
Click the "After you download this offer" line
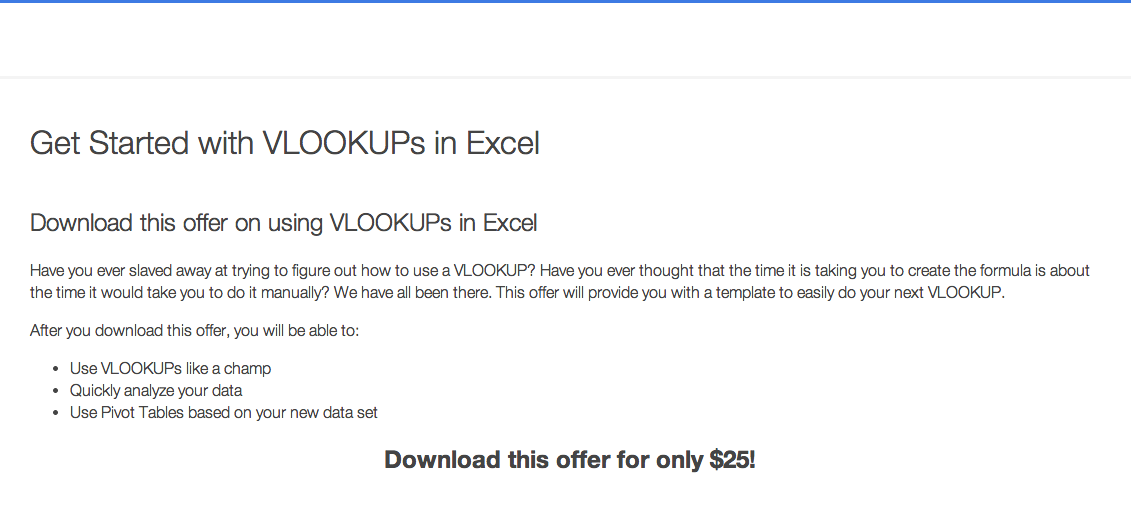point(194,330)
